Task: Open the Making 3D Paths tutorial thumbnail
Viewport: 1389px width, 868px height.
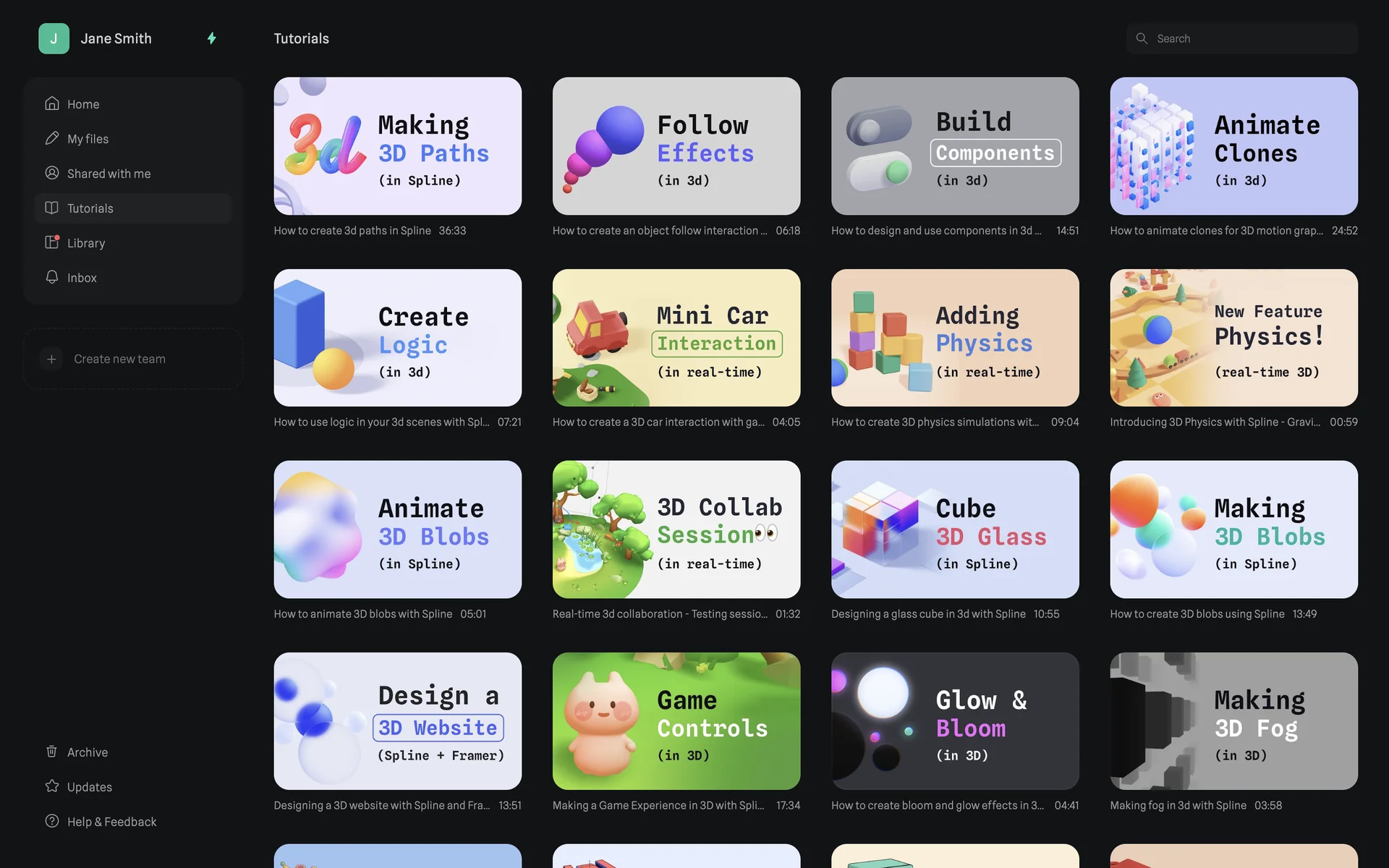Action: (397, 146)
